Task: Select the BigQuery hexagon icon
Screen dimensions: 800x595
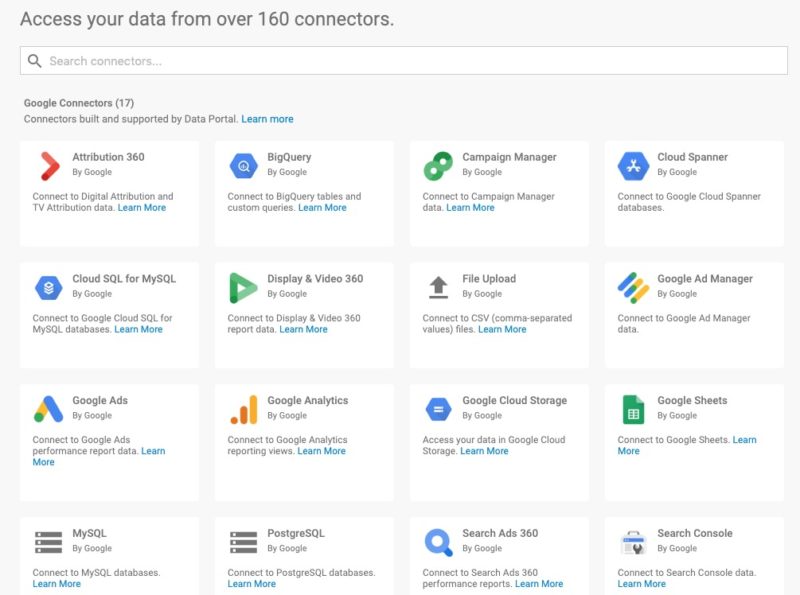Action: click(x=244, y=165)
